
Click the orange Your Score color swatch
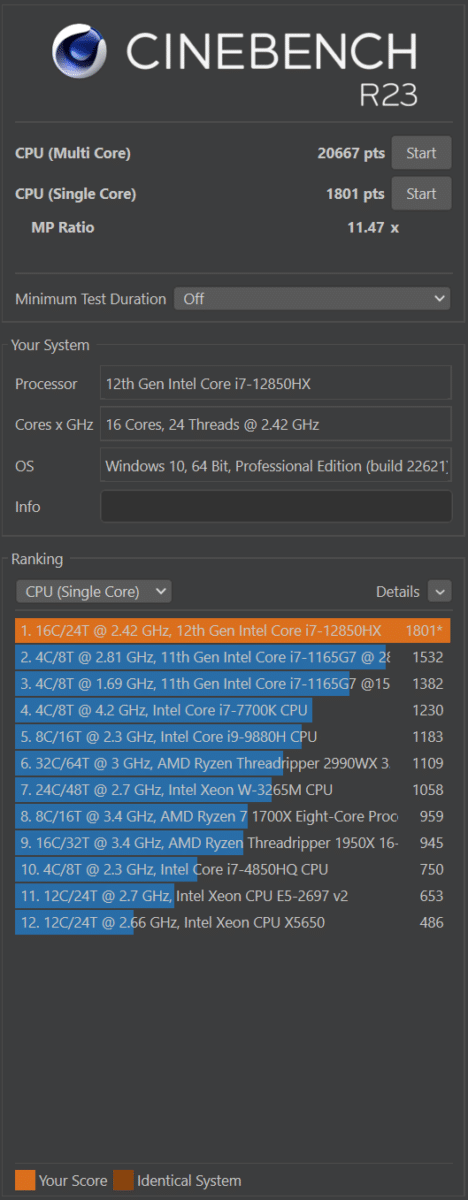pos(25,1180)
